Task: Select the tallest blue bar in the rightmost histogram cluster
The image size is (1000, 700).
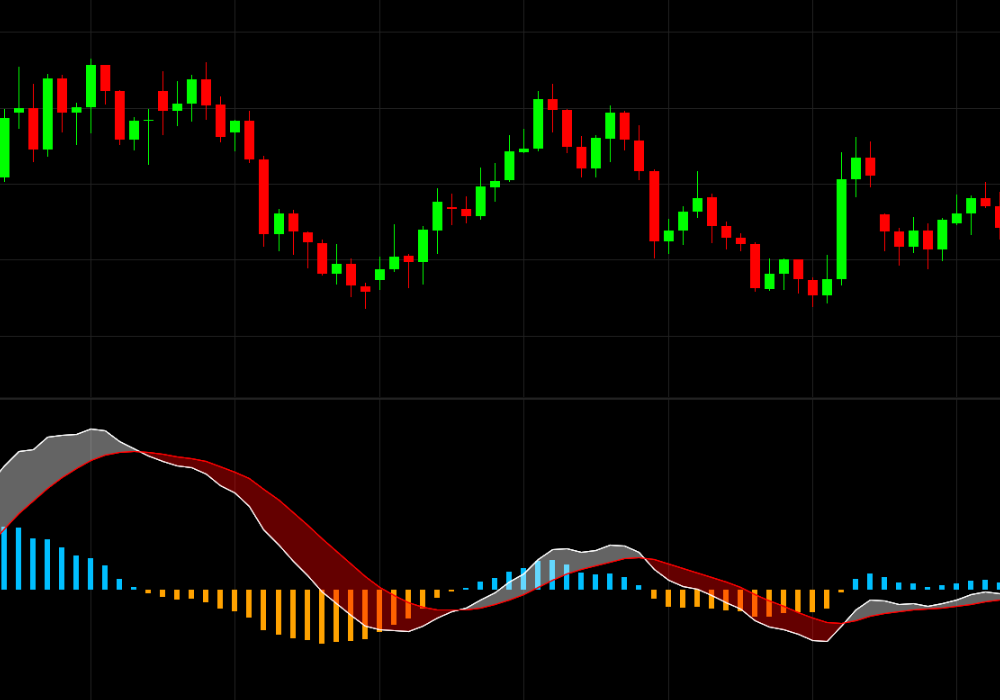Action: 870,581
